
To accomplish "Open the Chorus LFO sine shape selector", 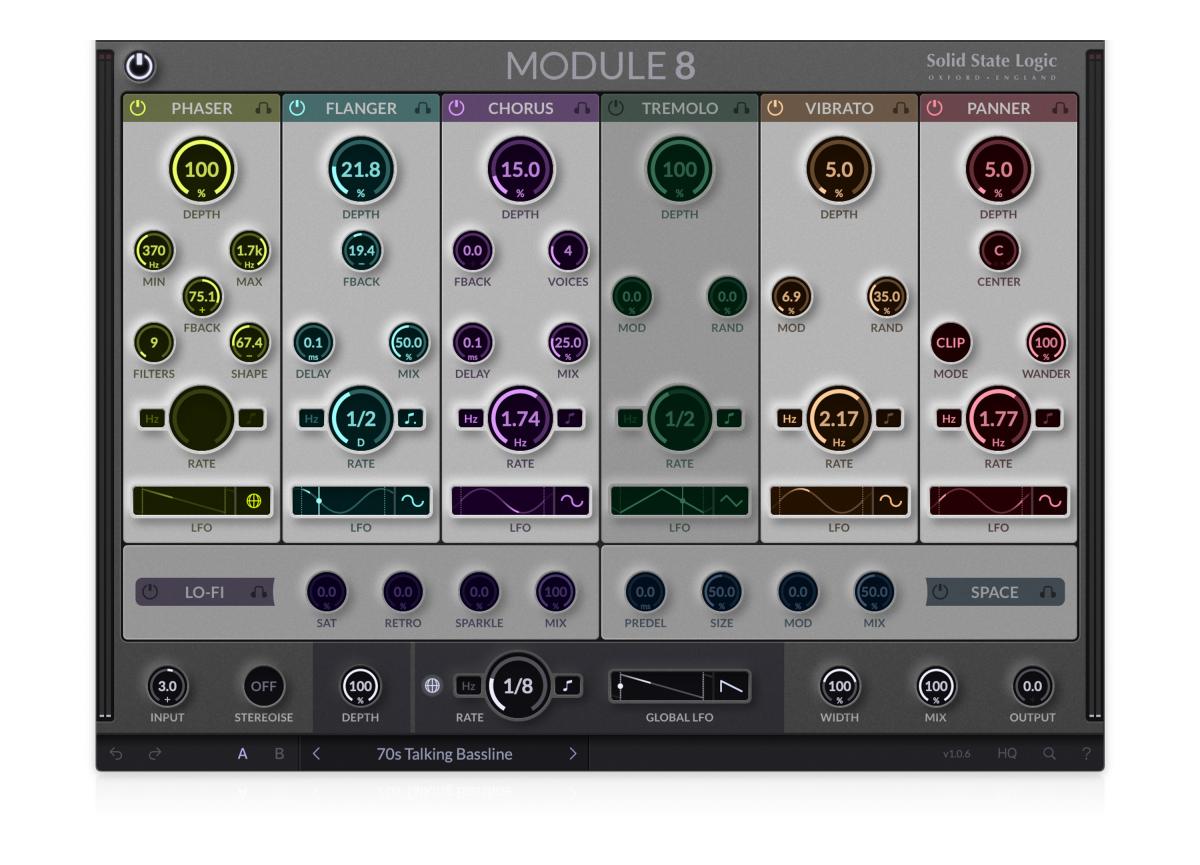I will [572, 501].
